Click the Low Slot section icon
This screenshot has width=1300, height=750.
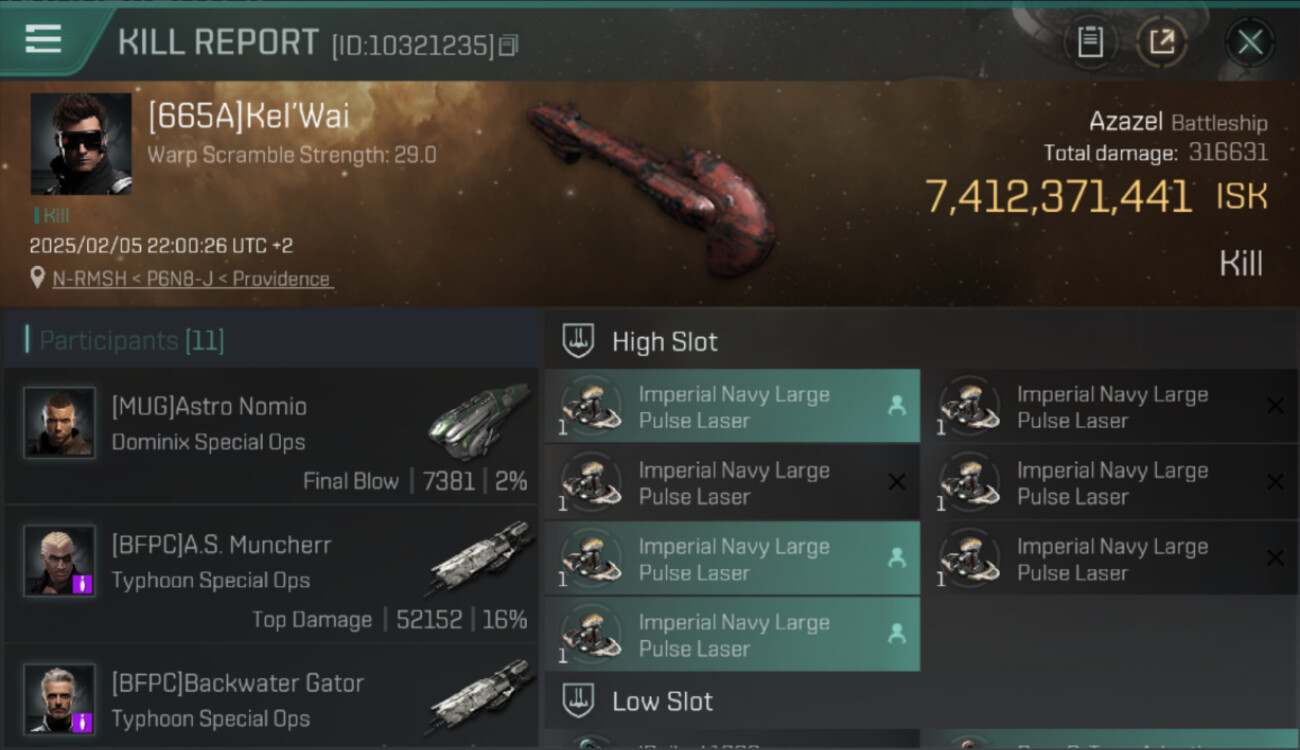pos(578,701)
